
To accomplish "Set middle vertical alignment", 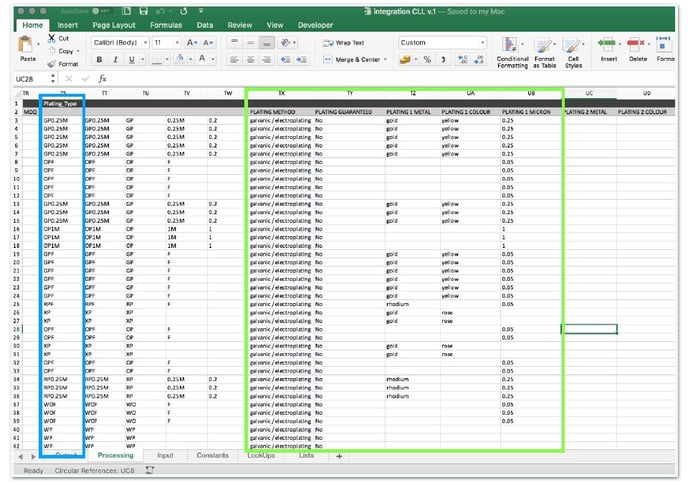I will click(x=251, y=43).
